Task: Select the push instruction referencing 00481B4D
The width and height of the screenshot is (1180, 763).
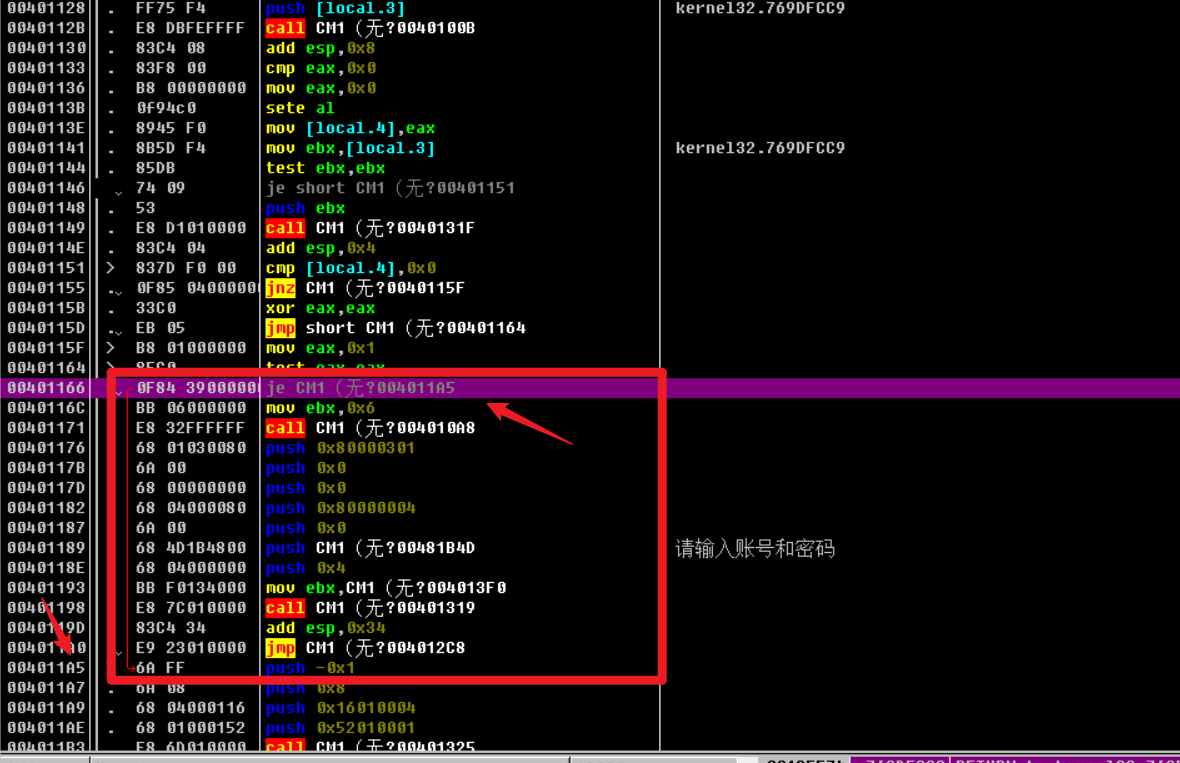Action: tap(370, 548)
